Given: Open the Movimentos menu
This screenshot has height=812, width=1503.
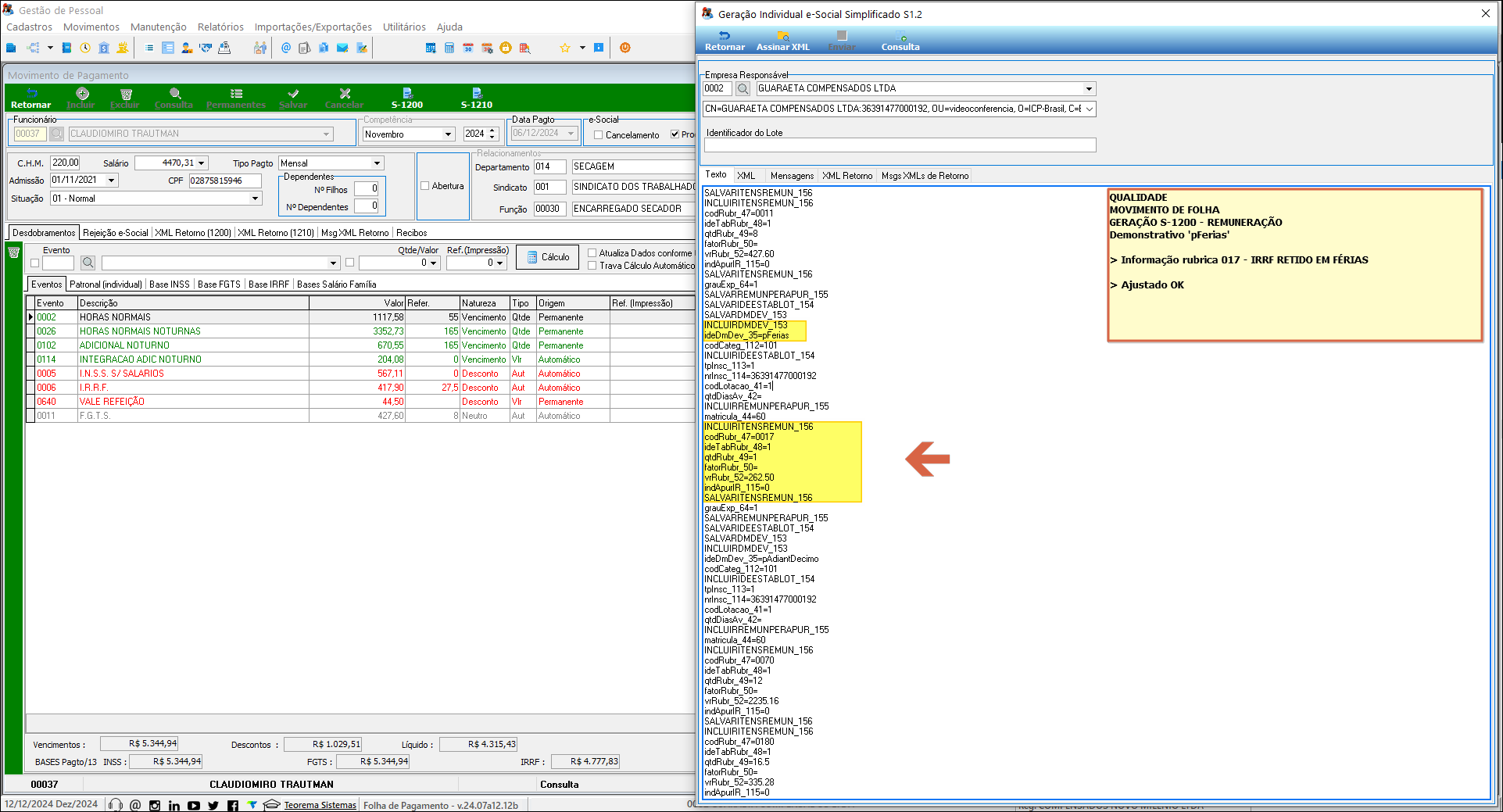Looking at the screenshot, I should [91, 27].
